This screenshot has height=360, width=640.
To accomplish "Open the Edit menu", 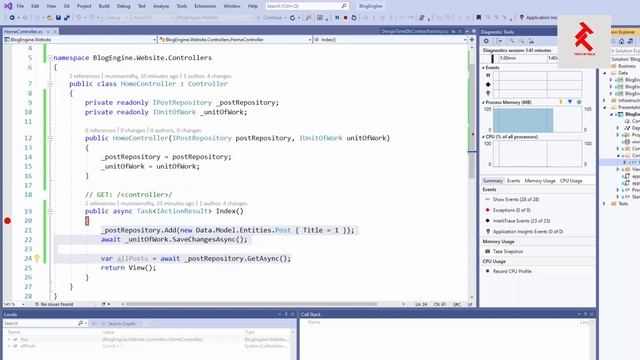I will click(x=35, y=6).
